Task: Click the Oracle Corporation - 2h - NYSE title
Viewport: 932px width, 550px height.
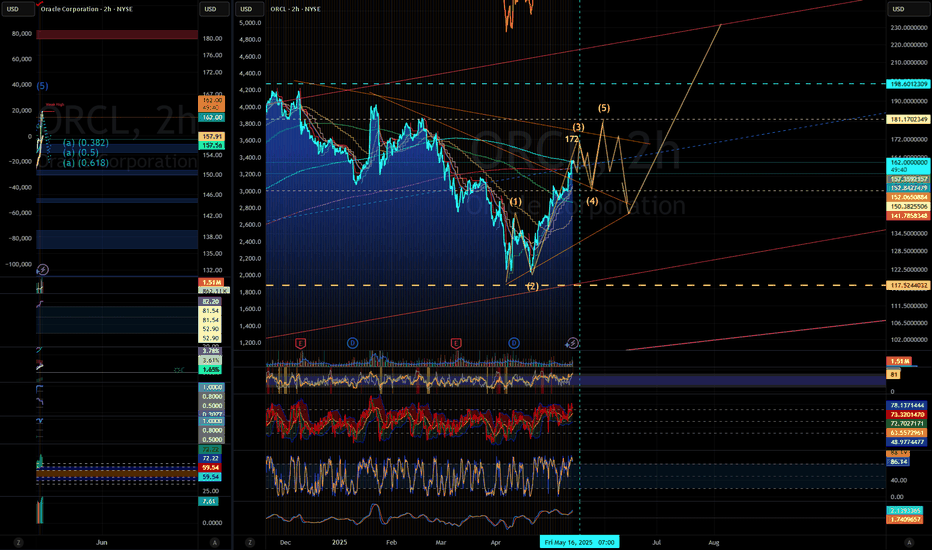Action: (86, 9)
